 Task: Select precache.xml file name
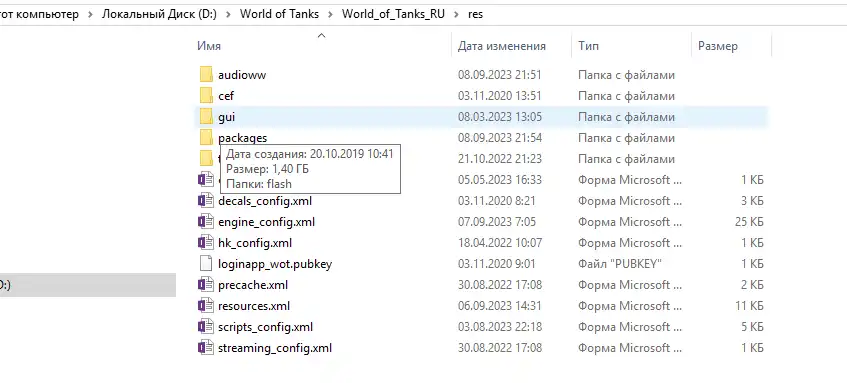pos(253,285)
